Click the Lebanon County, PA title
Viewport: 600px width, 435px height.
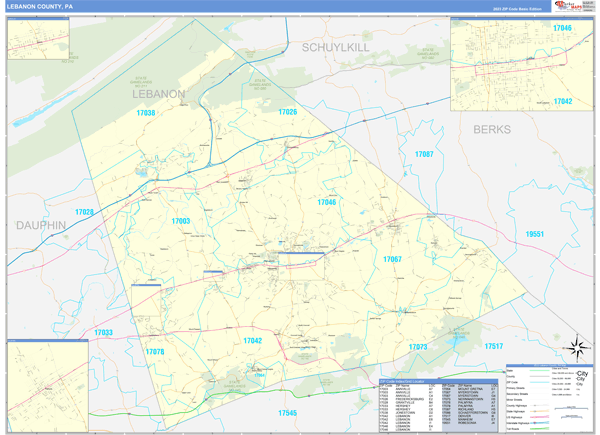click(40, 6)
